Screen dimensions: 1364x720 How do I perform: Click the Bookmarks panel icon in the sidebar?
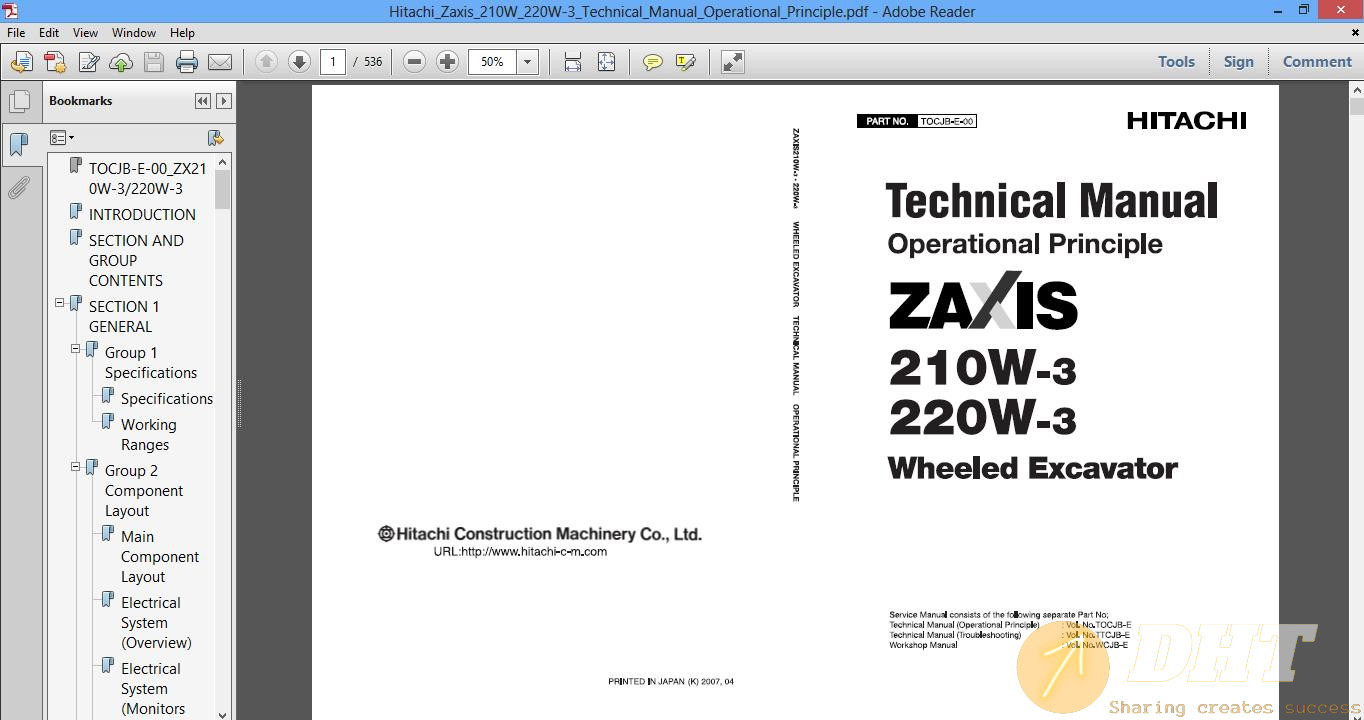19,145
